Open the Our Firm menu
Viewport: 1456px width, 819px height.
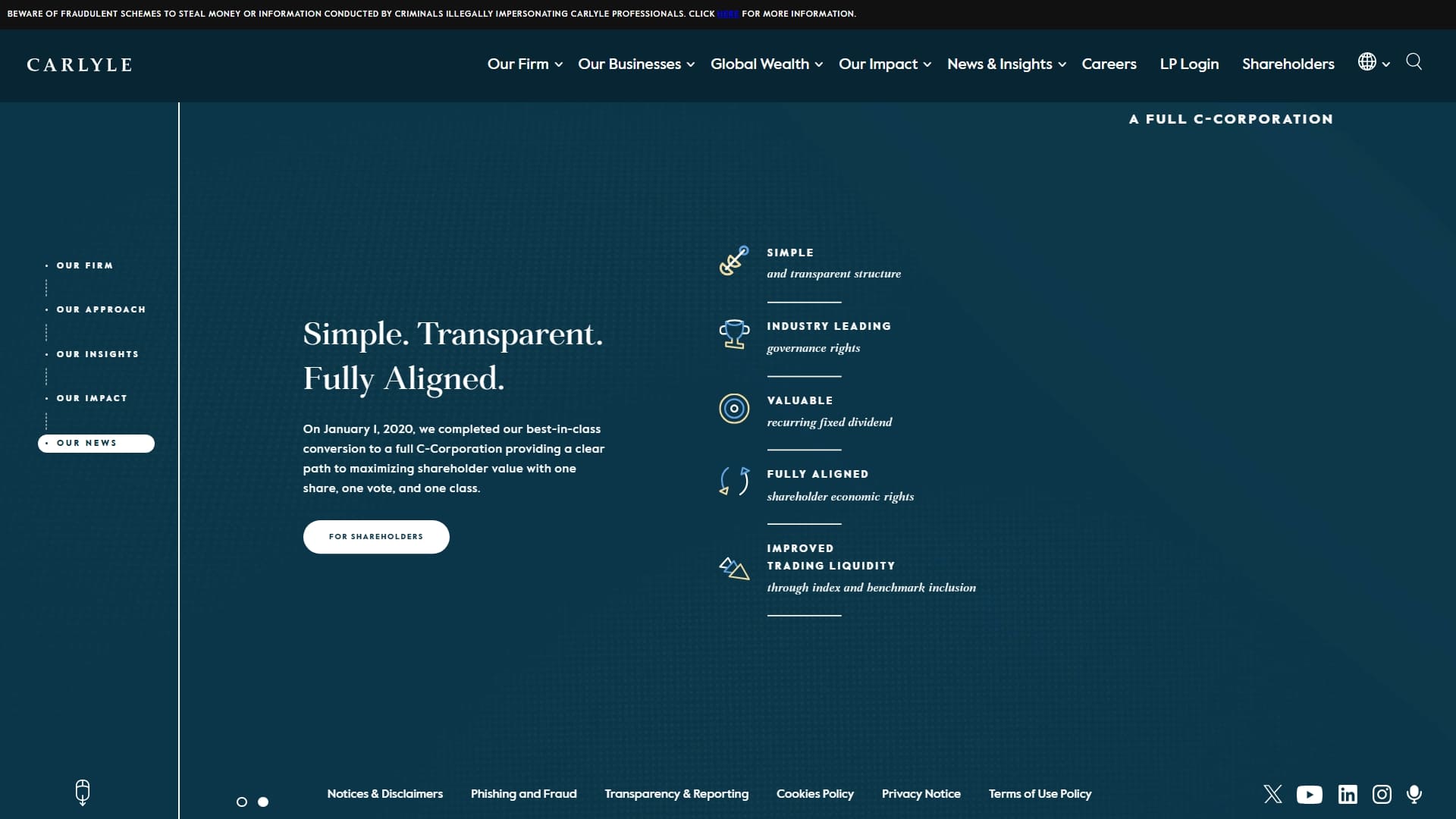518,64
